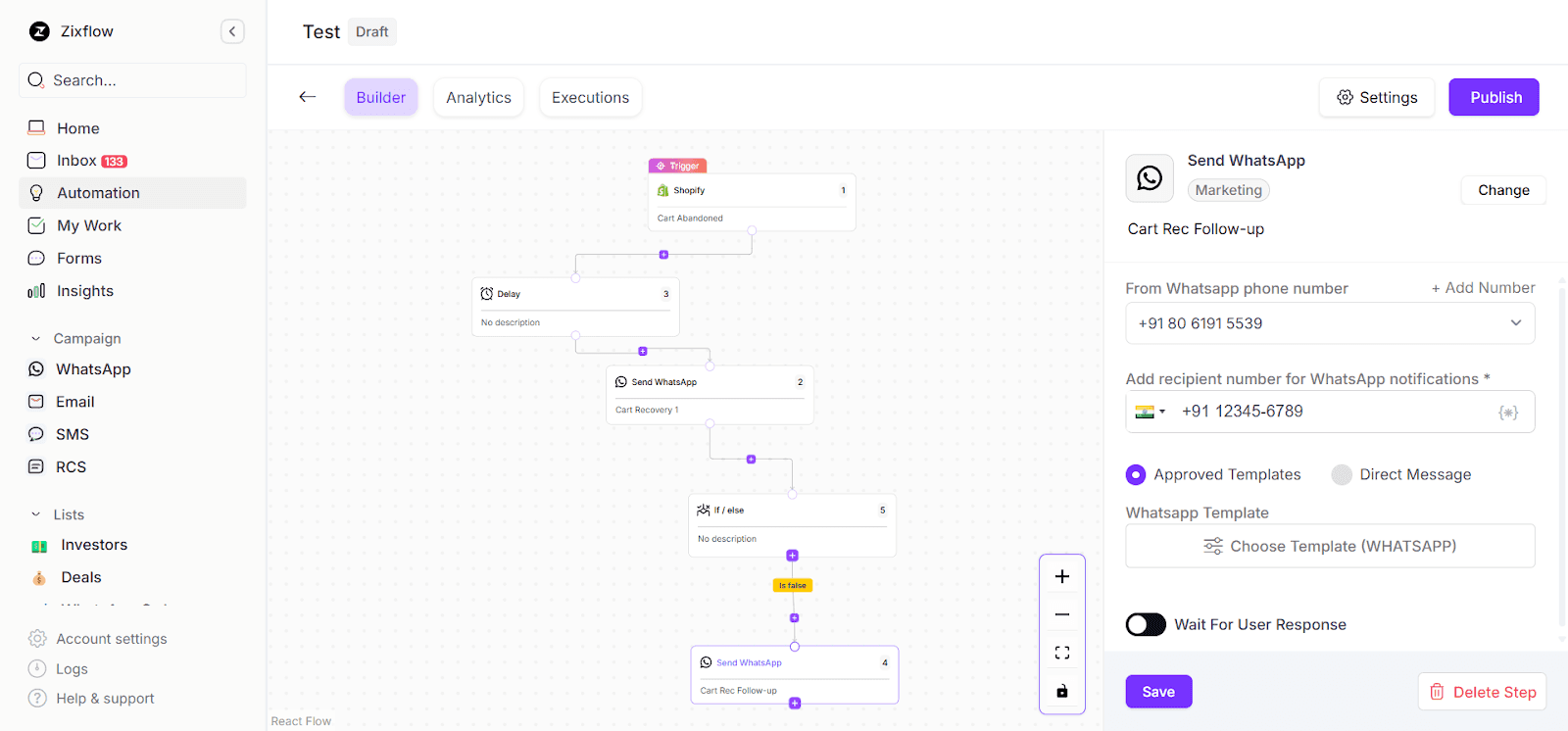The width and height of the screenshot is (1568, 731).
Task: Open workflow Settings
Action: click(1377, 97)
